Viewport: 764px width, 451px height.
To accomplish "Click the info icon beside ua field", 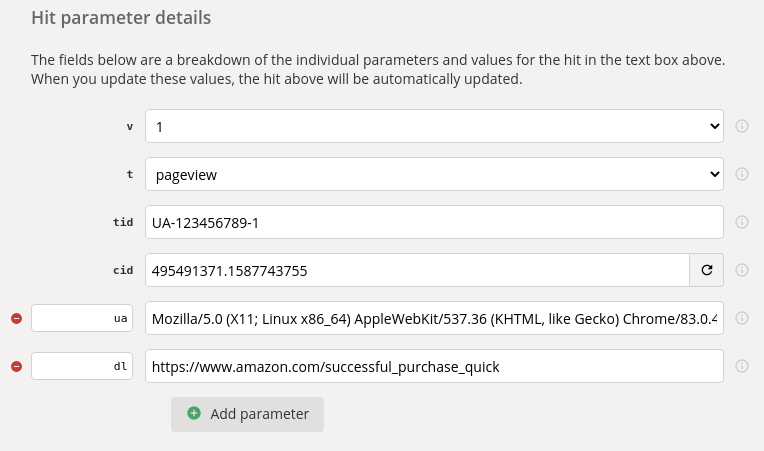I will pyautogui.click(x=742, y=318).
